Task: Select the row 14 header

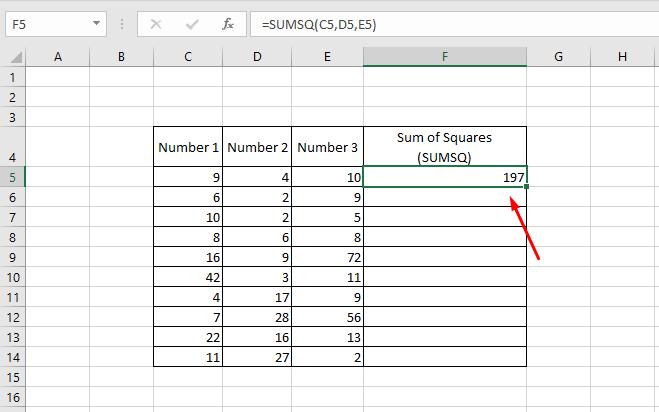Action: pyautogui.click(x=12, y=356)
